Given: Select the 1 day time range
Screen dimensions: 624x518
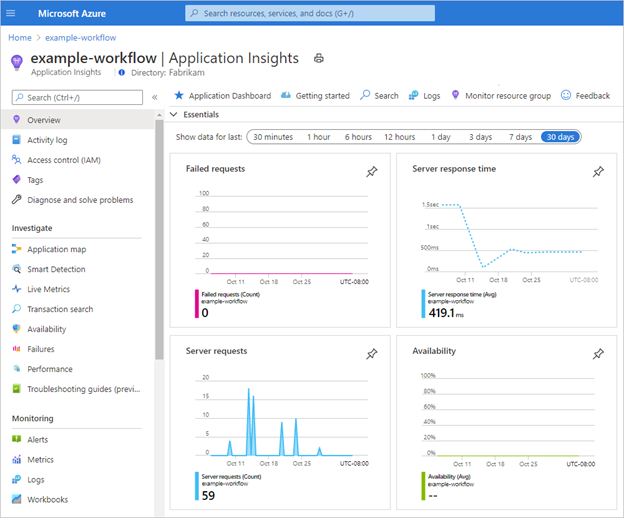Looking at the screenshot, I should coord(441,137).
